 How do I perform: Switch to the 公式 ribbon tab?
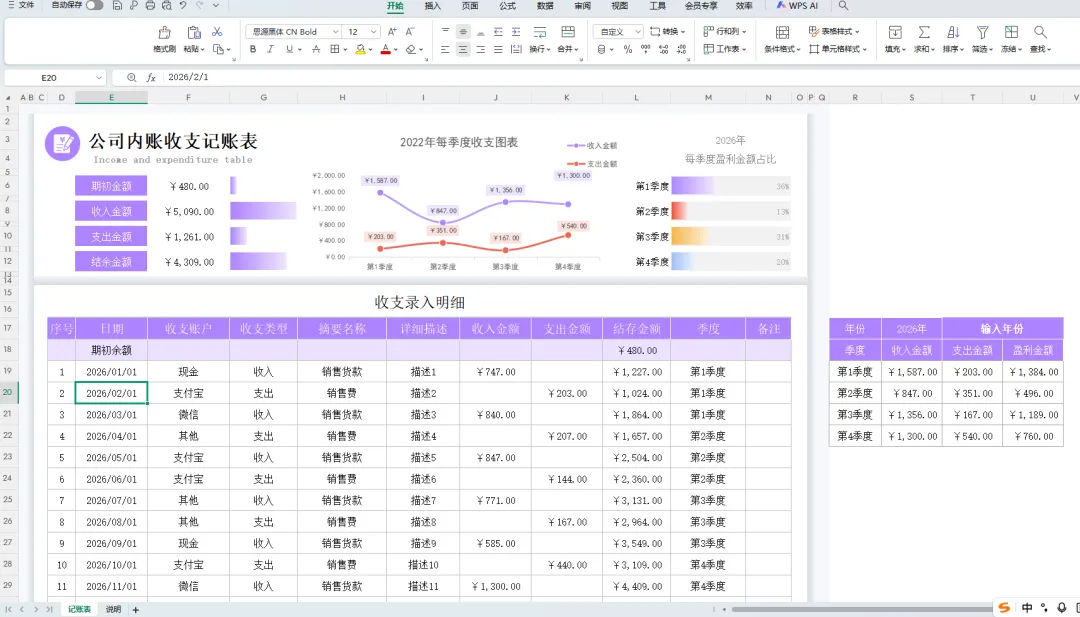pyautogui.click(x=507, y=6)
